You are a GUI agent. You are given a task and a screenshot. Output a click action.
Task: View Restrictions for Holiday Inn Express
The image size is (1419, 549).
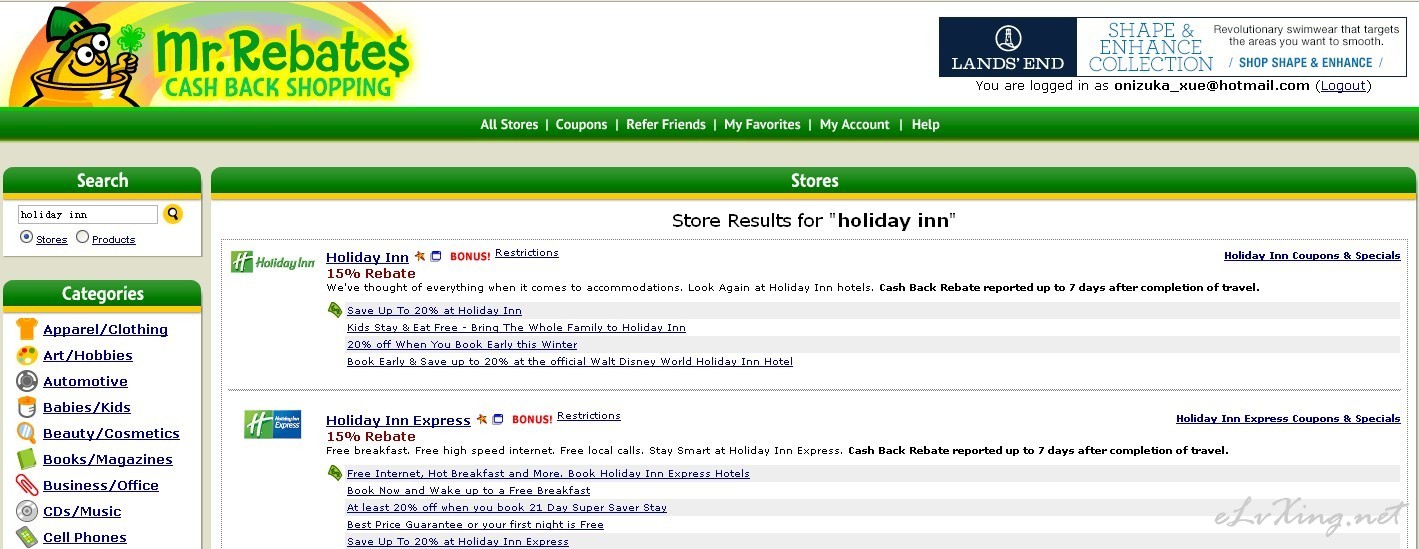(x=588, y=416)
